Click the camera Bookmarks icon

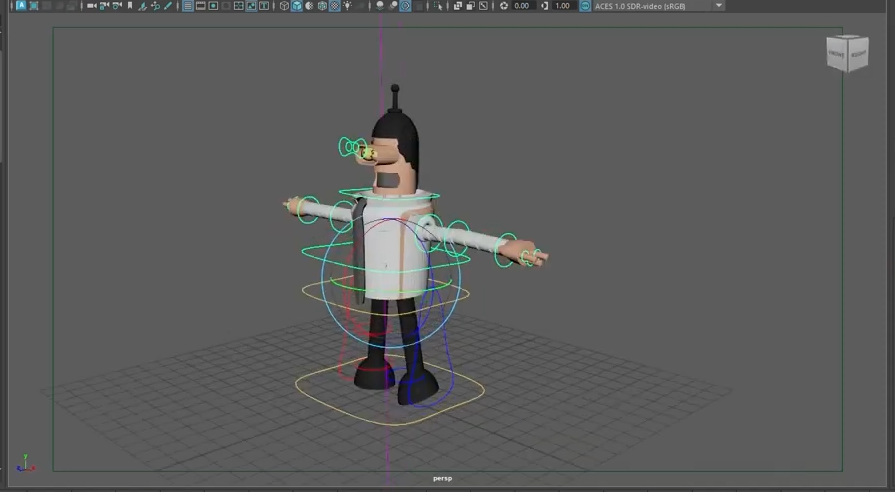coord(130,6)
